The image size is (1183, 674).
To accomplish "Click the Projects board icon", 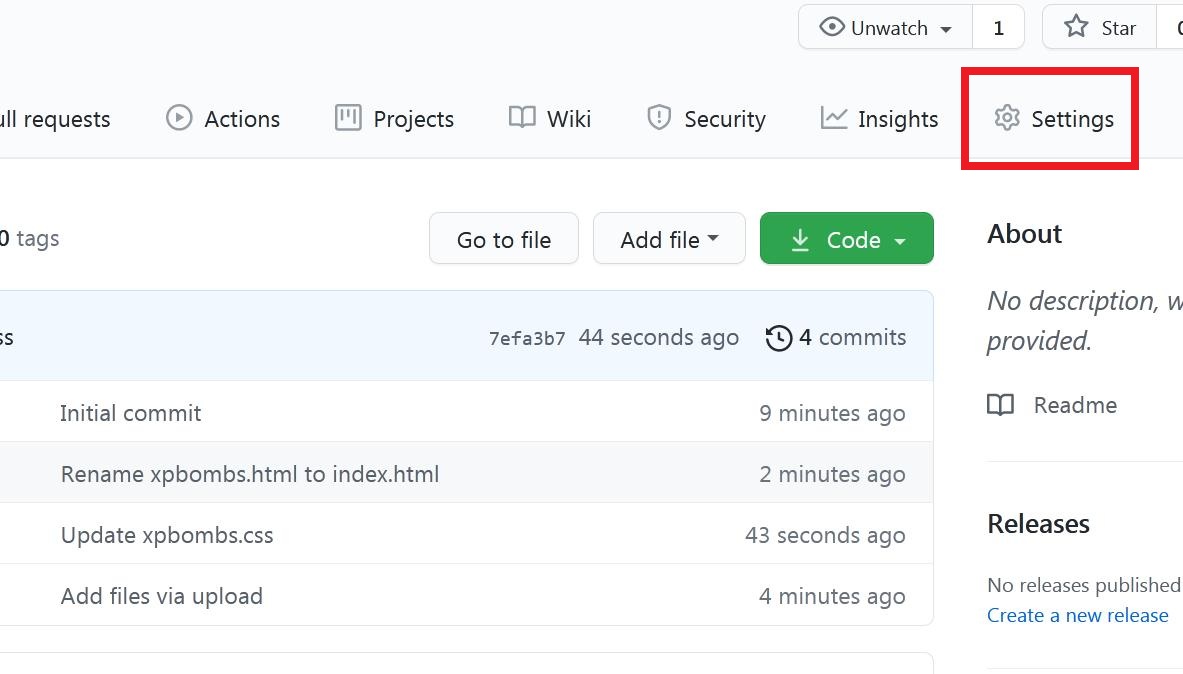I will 348,118.
